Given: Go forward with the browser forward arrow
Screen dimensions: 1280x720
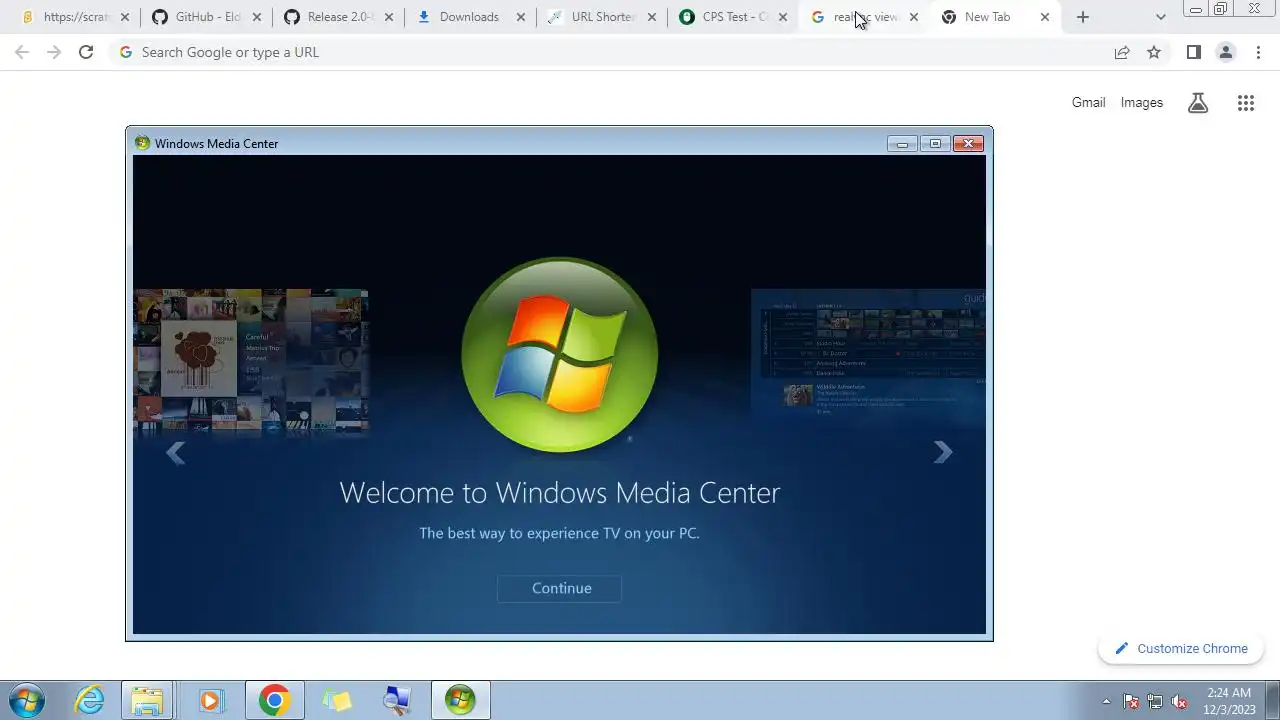Looking at the screenshot, I should pyautogui.click(x=54, y=52).
